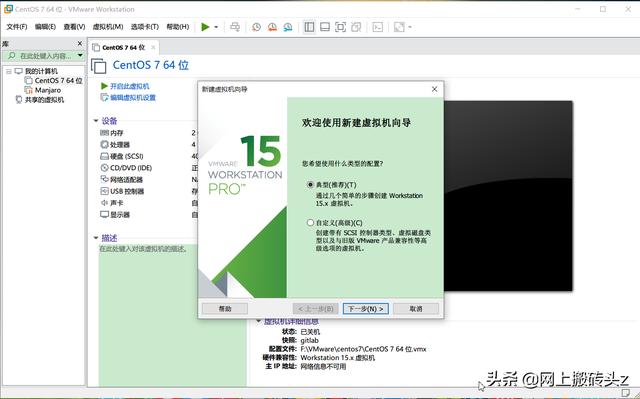Collapse the 我的计算机 tree node

click(x=9, y=71)
